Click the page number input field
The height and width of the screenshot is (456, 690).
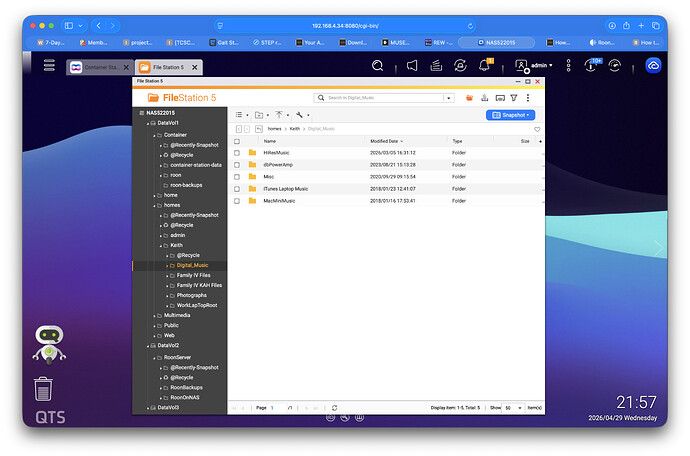278,408
